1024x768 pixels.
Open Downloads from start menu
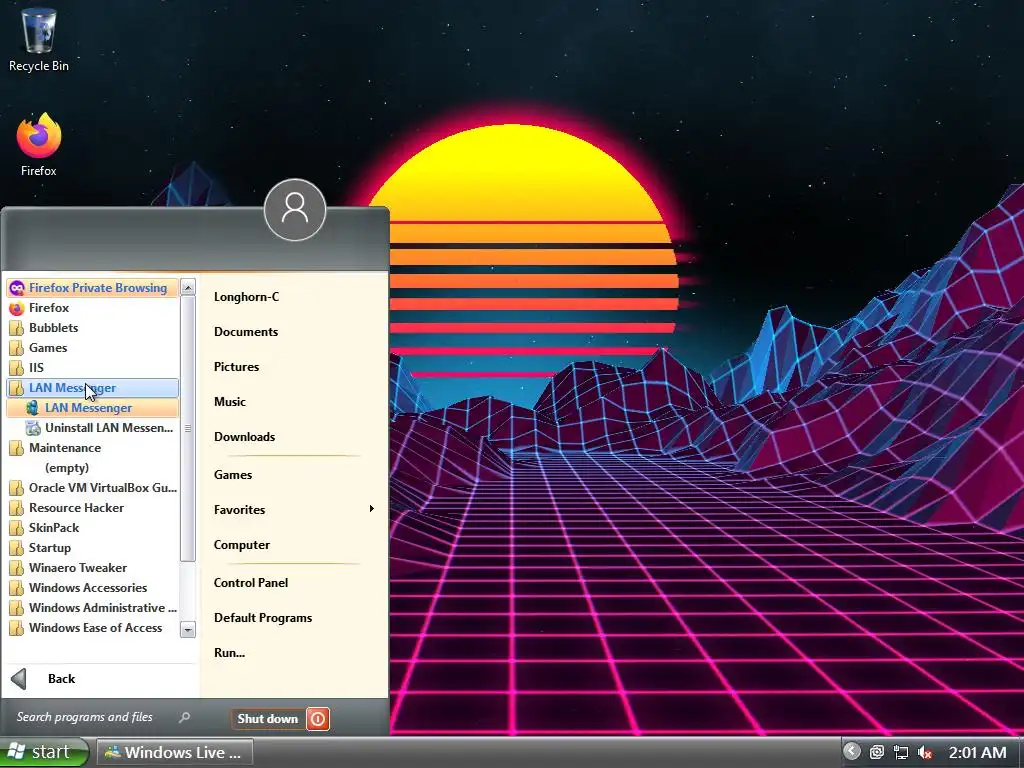(x=244, y=437)
